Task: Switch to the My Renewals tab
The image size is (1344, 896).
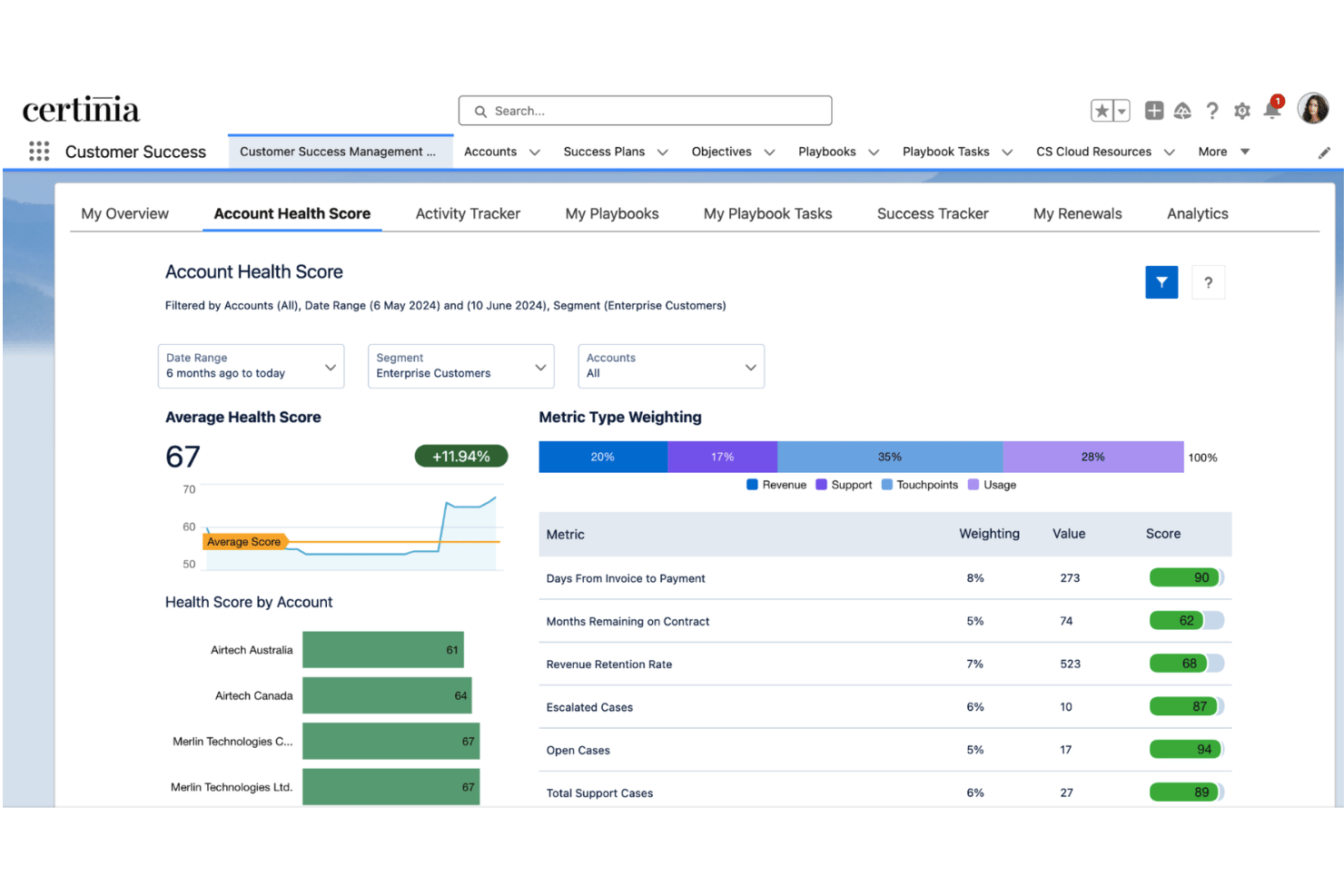Action: point(1077,213)
